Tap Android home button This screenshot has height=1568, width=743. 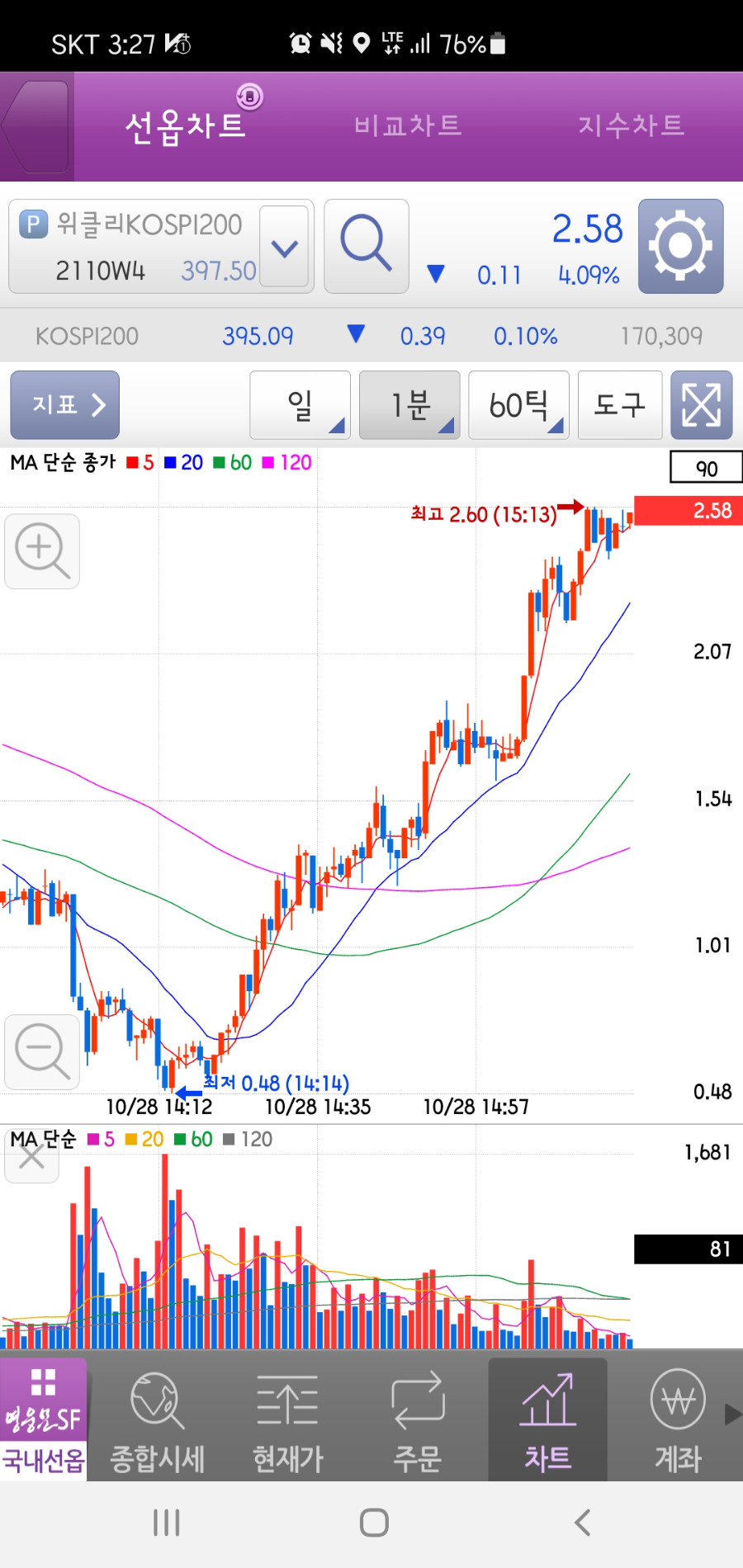[x=374, y=1523]
